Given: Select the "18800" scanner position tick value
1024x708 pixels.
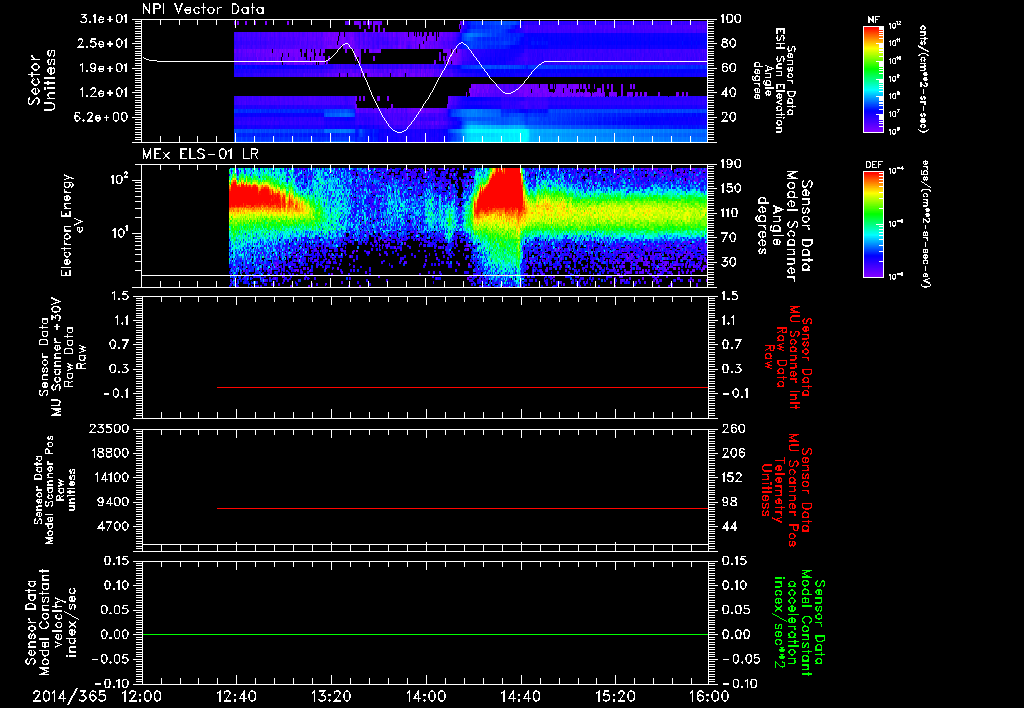Looking at the screenshot, I should [x=108, y=453].
